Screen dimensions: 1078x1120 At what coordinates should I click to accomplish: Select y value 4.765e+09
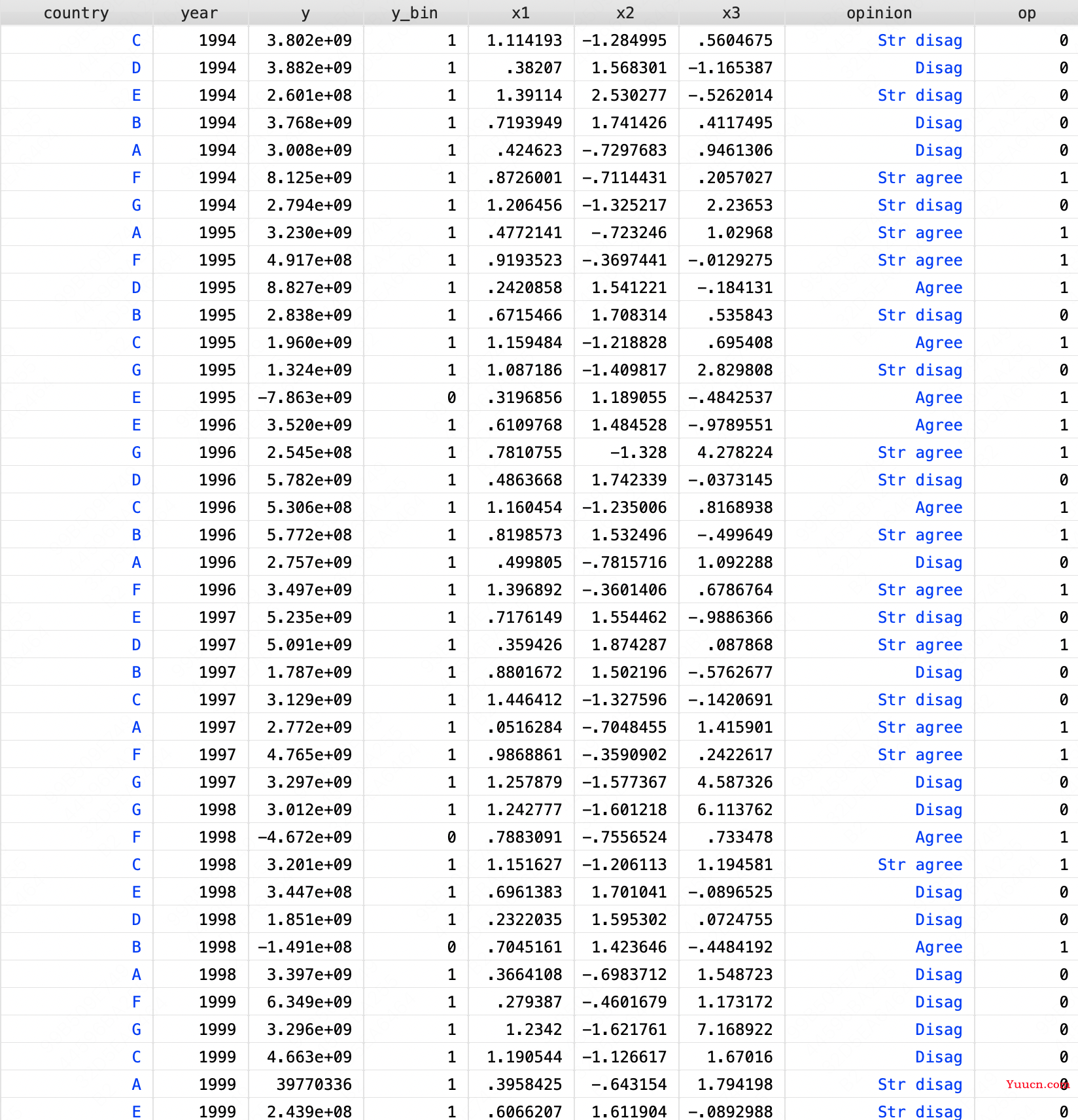pyautogui.click(x=309, y=755)
